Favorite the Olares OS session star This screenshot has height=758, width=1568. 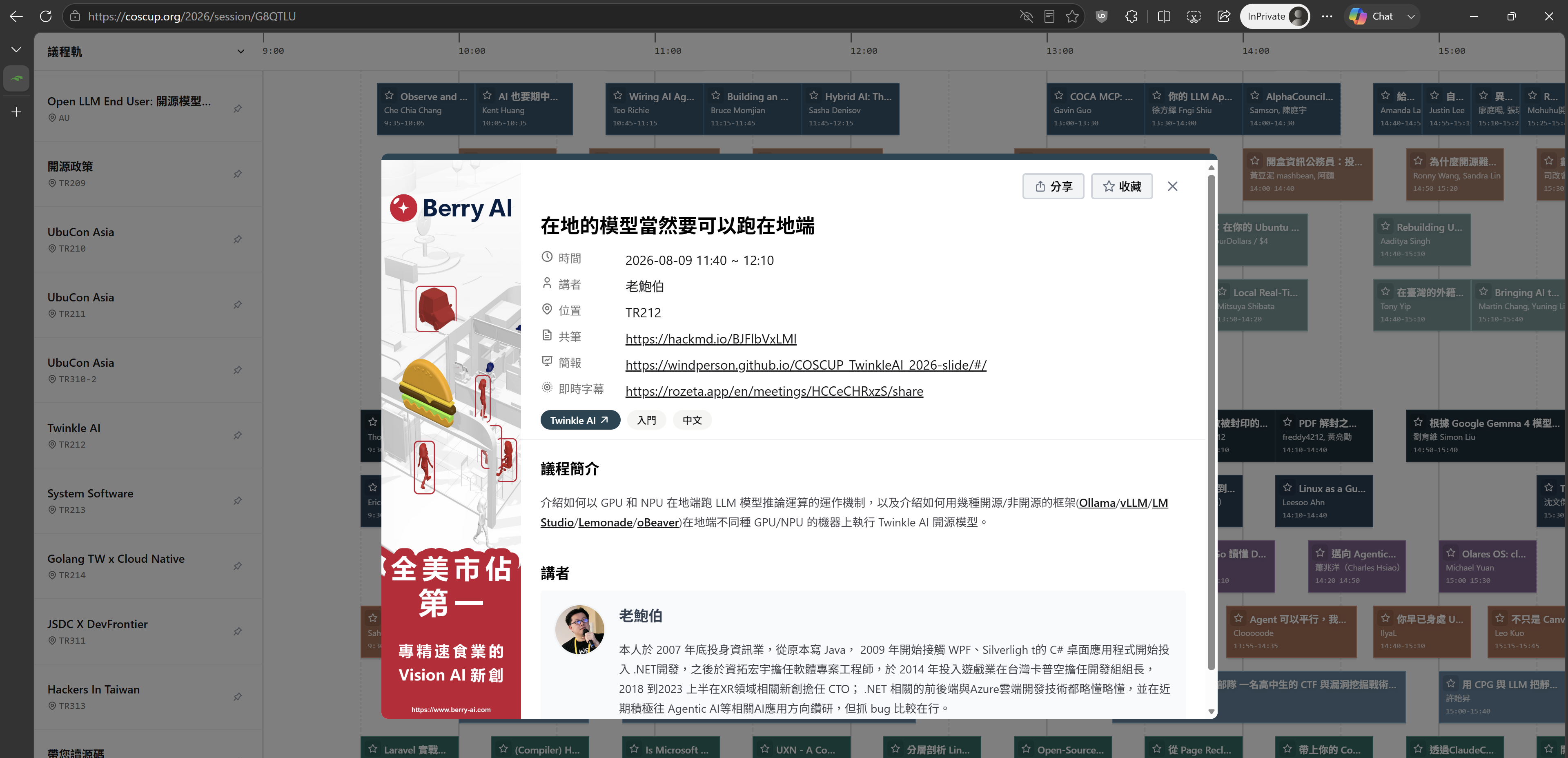coord(1451,553)
